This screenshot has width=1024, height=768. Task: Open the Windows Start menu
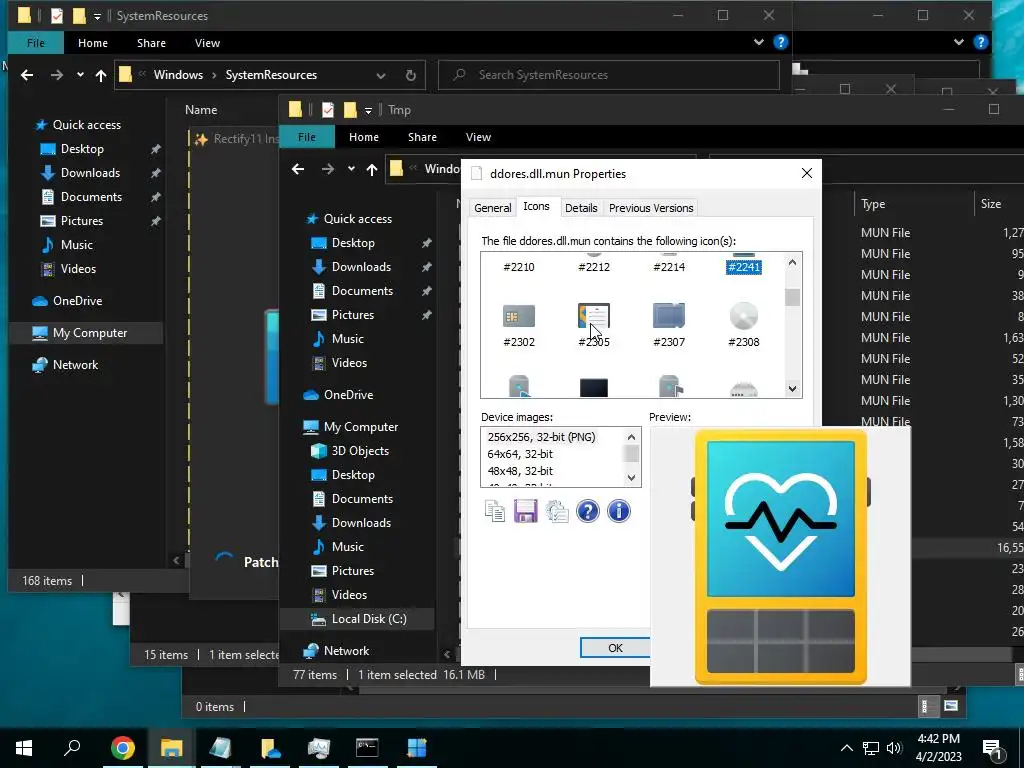click(x=24, y=748)
